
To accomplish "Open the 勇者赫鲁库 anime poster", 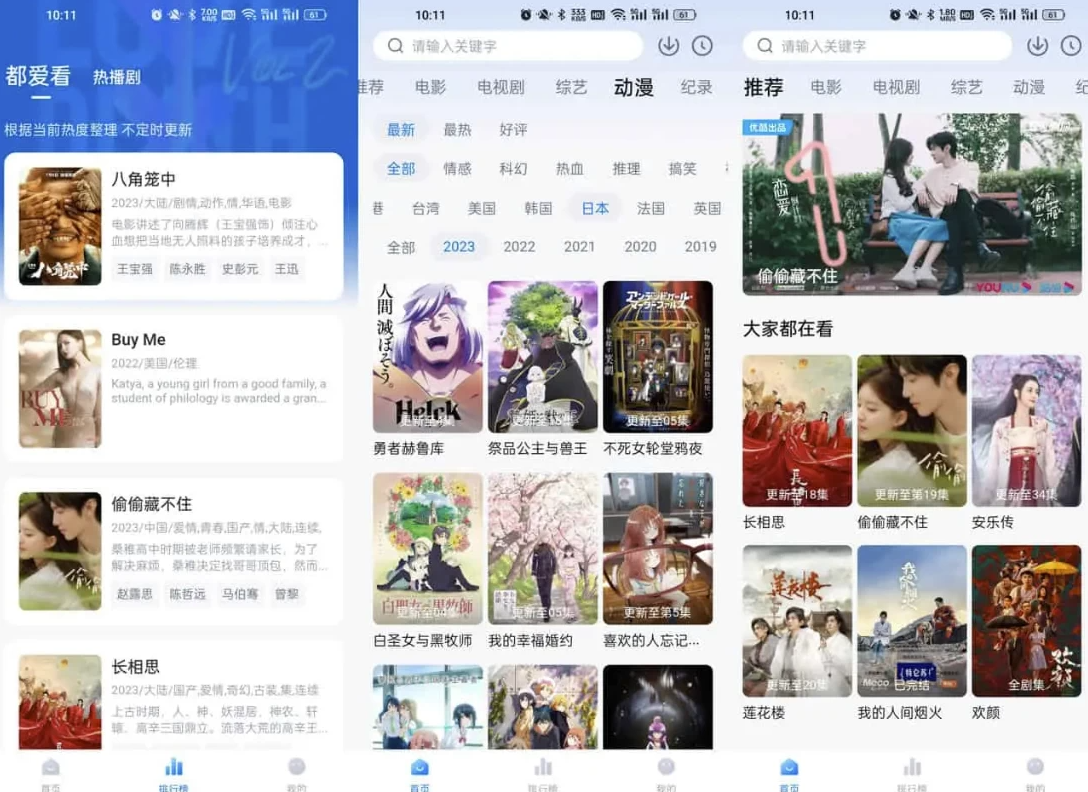I will point(427,357).
